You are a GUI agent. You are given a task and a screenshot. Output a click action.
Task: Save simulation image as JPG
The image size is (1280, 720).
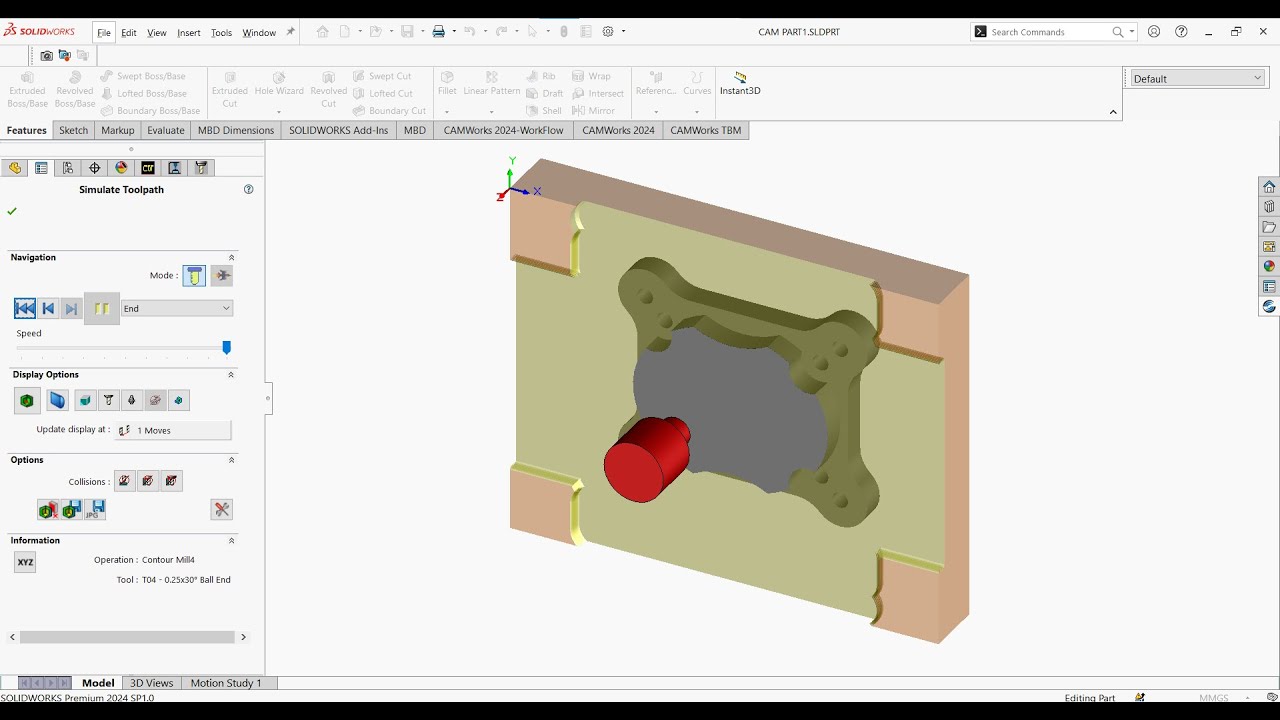point(95,510)
